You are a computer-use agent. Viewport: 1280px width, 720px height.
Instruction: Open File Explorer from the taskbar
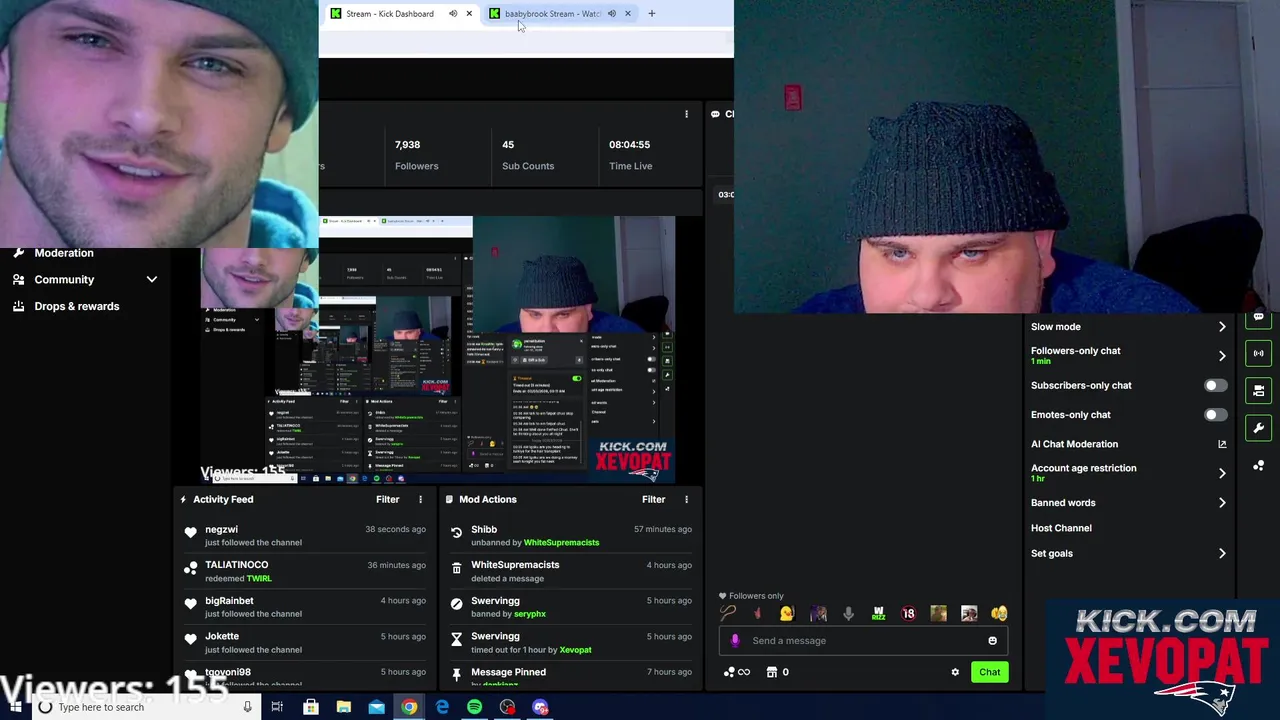point(343,707)
